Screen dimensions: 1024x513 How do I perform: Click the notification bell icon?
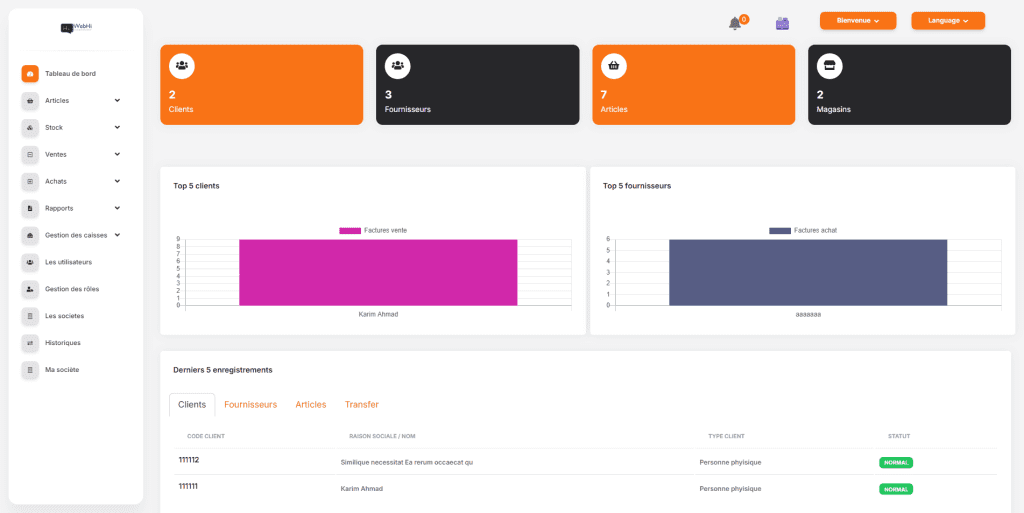point(735,23)
